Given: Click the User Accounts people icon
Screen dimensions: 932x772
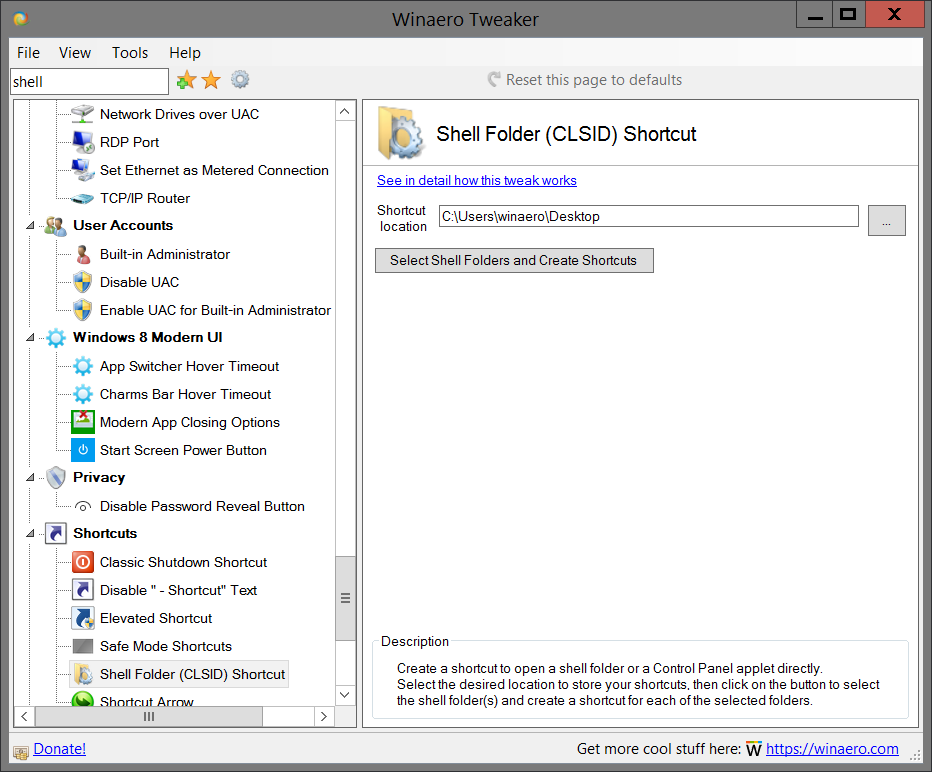Looking at the screenshot, I should tap(55, 226).
